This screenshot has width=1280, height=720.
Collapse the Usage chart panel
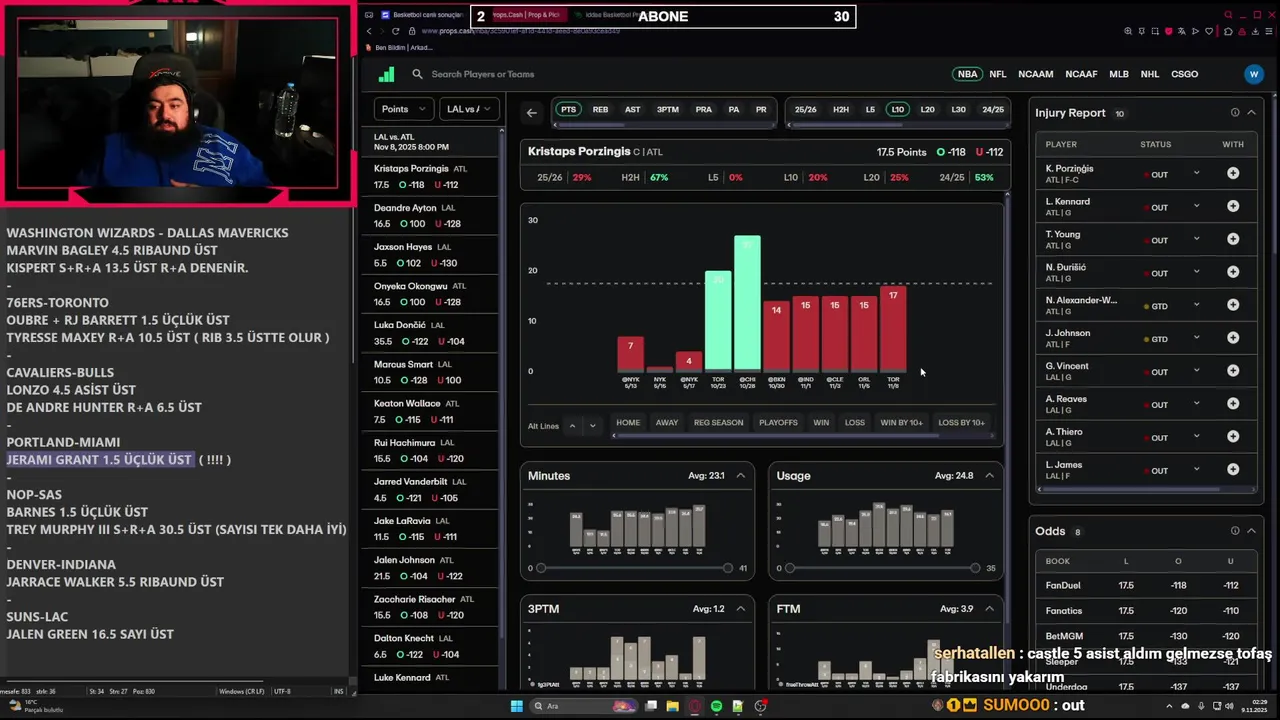pyautogui.click(x=989, y=476)
